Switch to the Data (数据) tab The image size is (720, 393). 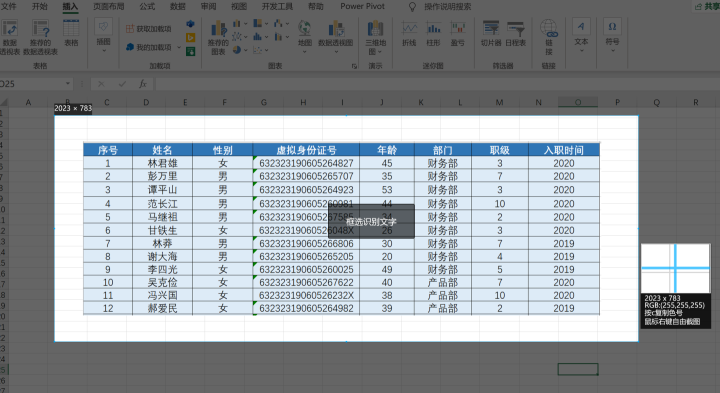pos(178,6)
